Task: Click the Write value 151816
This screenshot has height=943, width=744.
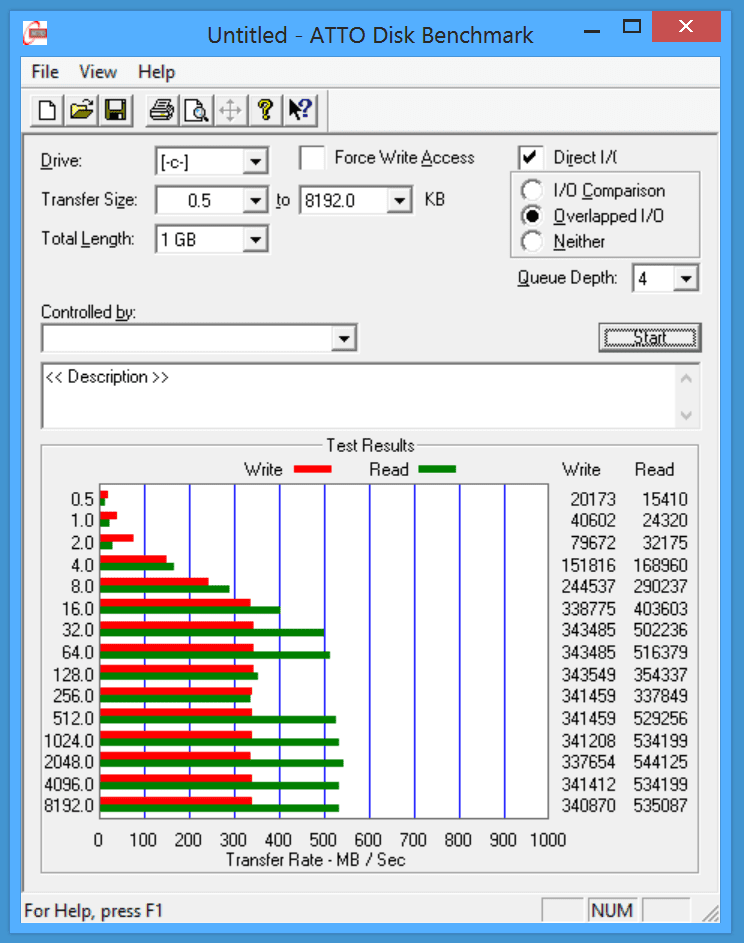Action: (x=589, y=565)
